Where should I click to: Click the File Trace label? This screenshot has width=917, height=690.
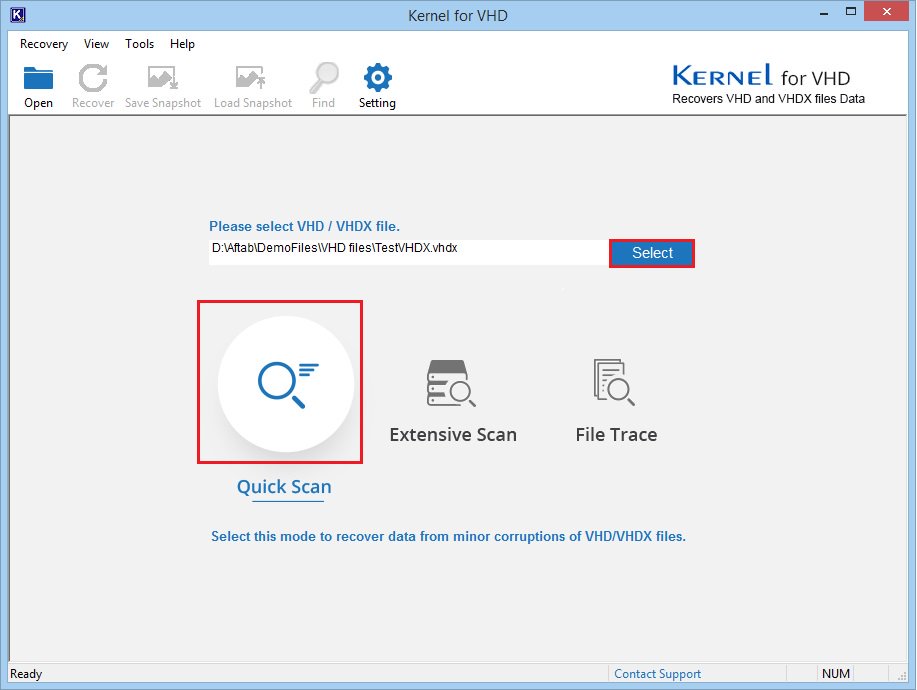coord(616,434)
